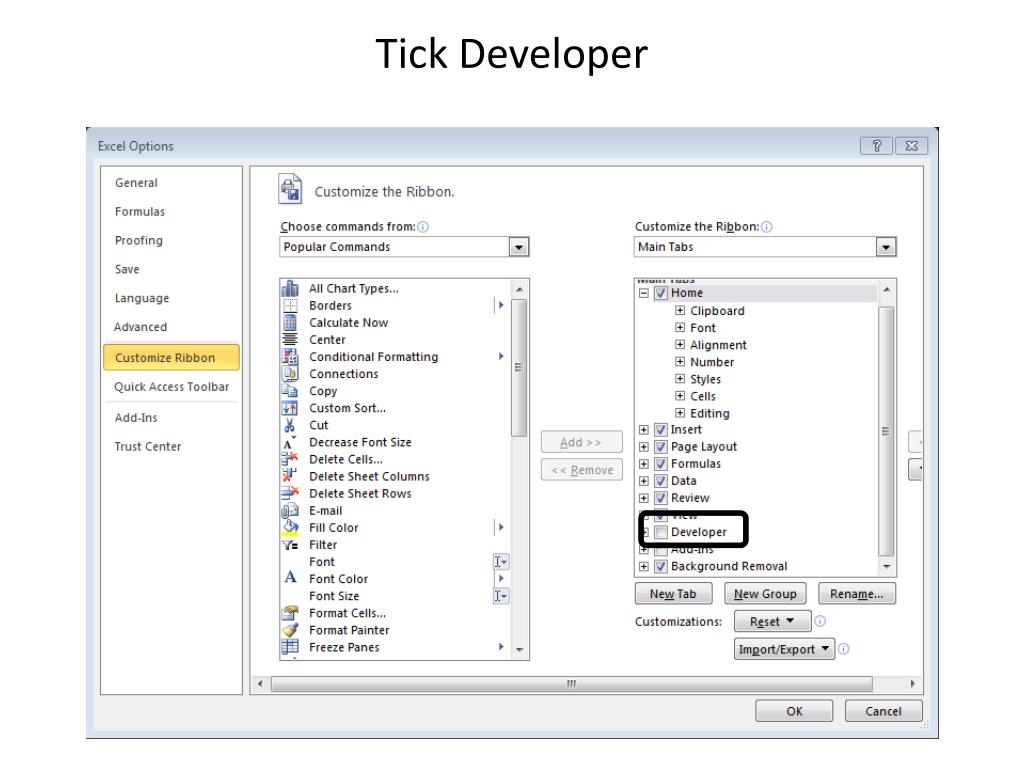Open the Reset dropdown button
Viewport: 1024px width, 768px height.
click(772, 621)
